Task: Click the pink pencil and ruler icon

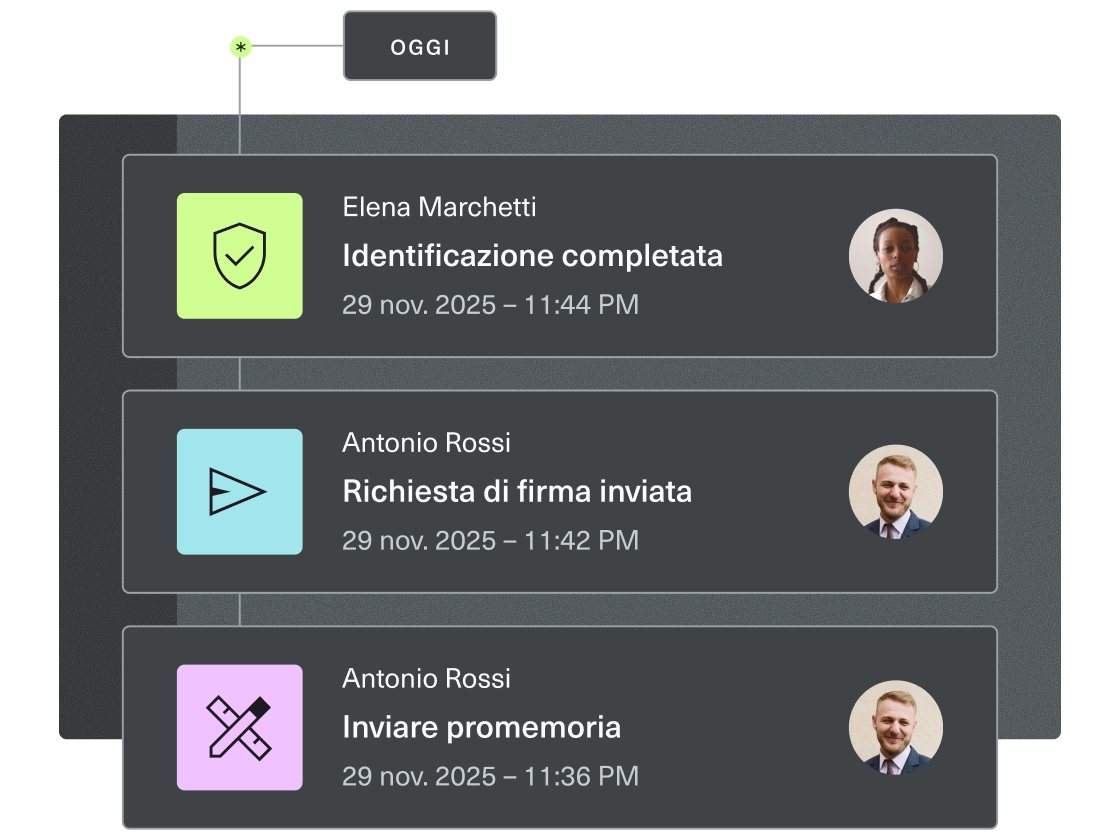Action: coord(240,727)
